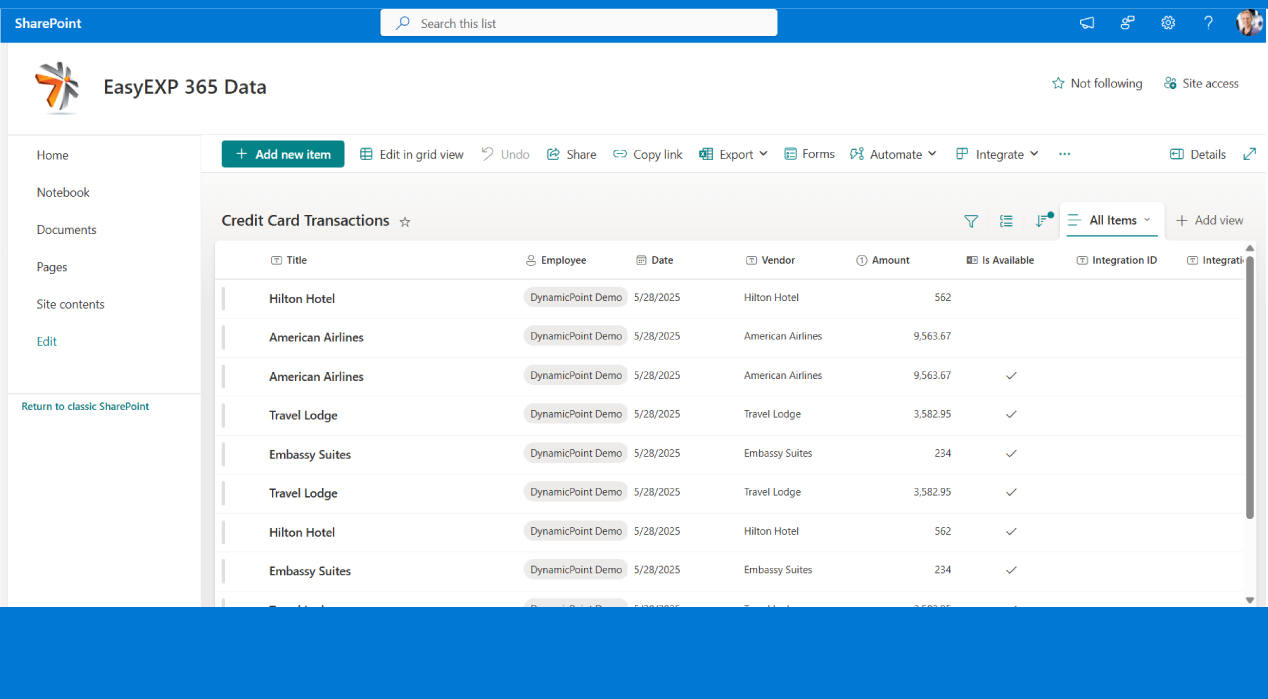
Task: Open the All Items view dropdown
Action: click(x=1112, y=220)
